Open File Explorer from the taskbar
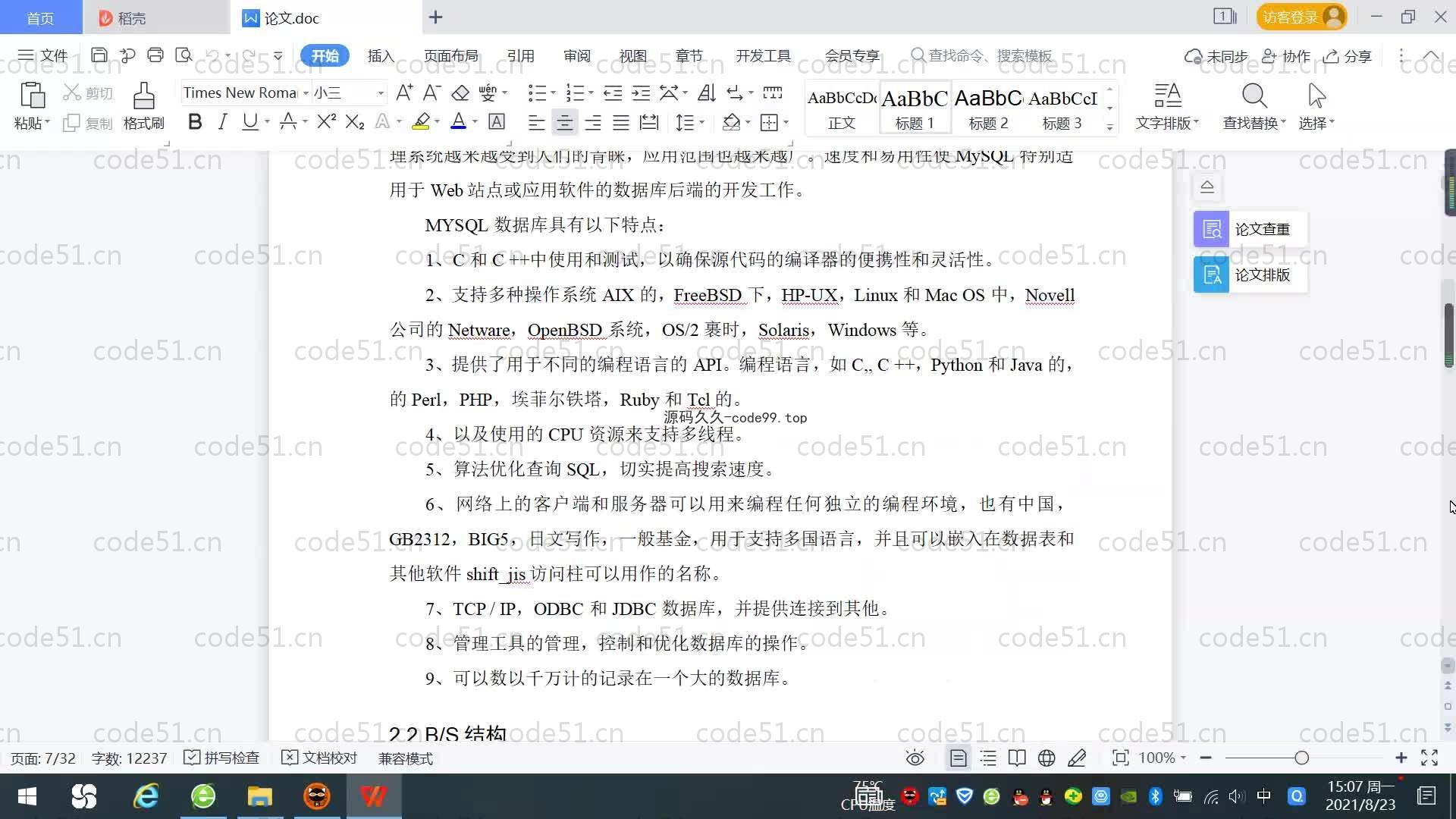 pos(259,796)
